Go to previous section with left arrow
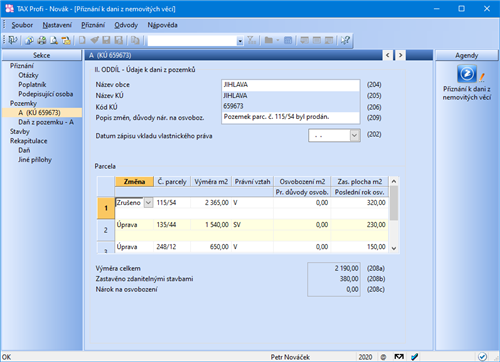Image resolution: width=500 pixels, height=362 pixels. [387, 55]
